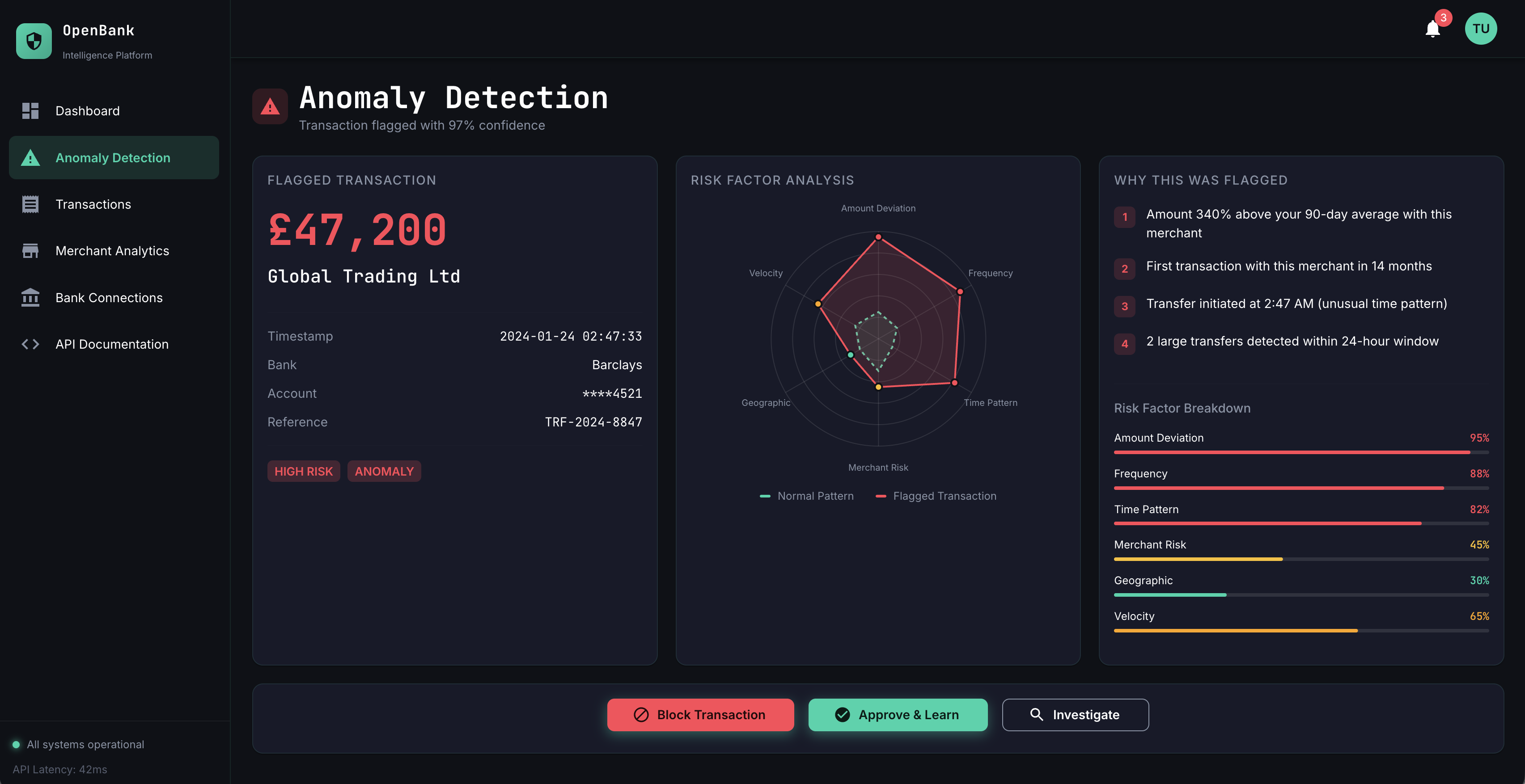Open Transactions page

click(x=114, y=204)
